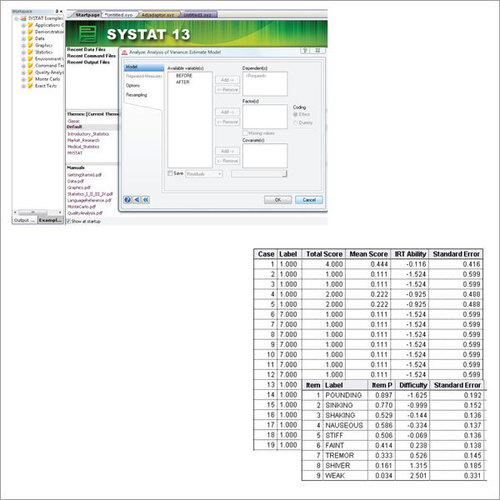Click the Demonstrations folder icon
The width and height of the screenshot is (500, 500).
click(30, 32)
